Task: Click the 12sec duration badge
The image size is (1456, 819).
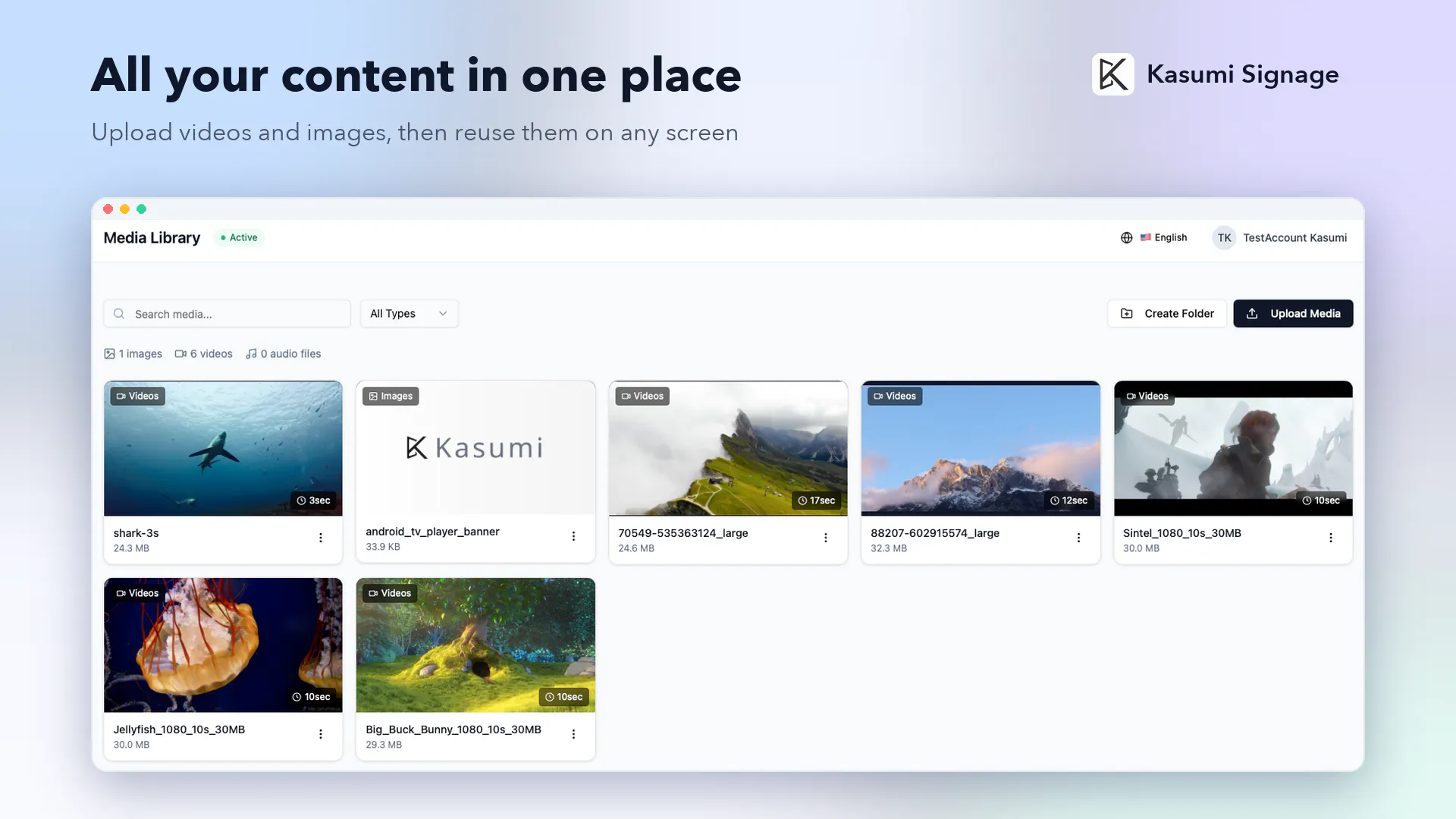Action: coord(1068,500)
